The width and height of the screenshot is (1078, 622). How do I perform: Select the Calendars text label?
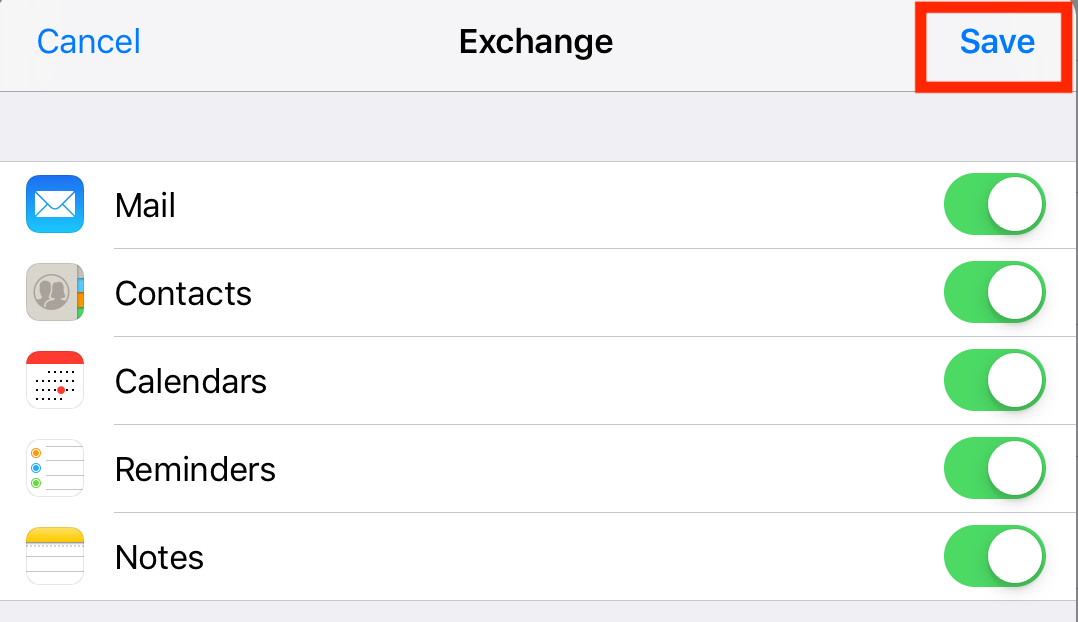click(191, 382)
